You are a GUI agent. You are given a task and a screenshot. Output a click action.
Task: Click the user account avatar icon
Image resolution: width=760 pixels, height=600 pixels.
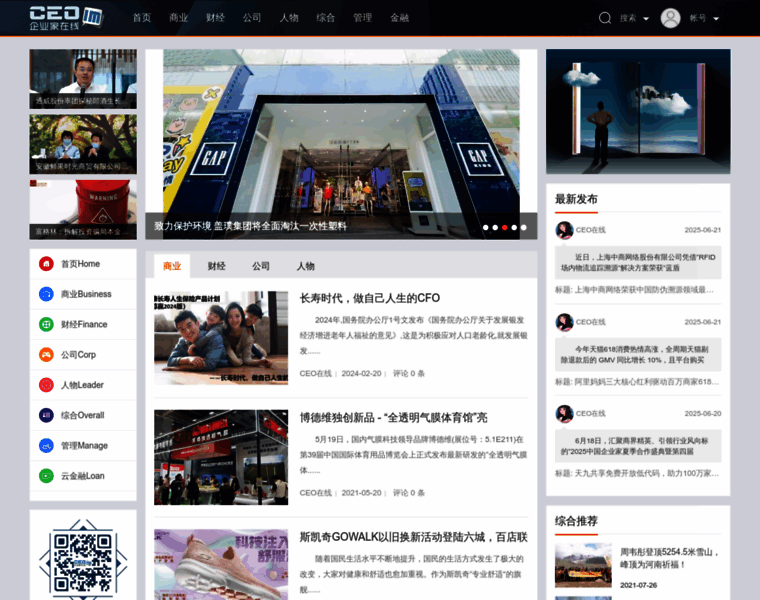[x=670, y=18]
